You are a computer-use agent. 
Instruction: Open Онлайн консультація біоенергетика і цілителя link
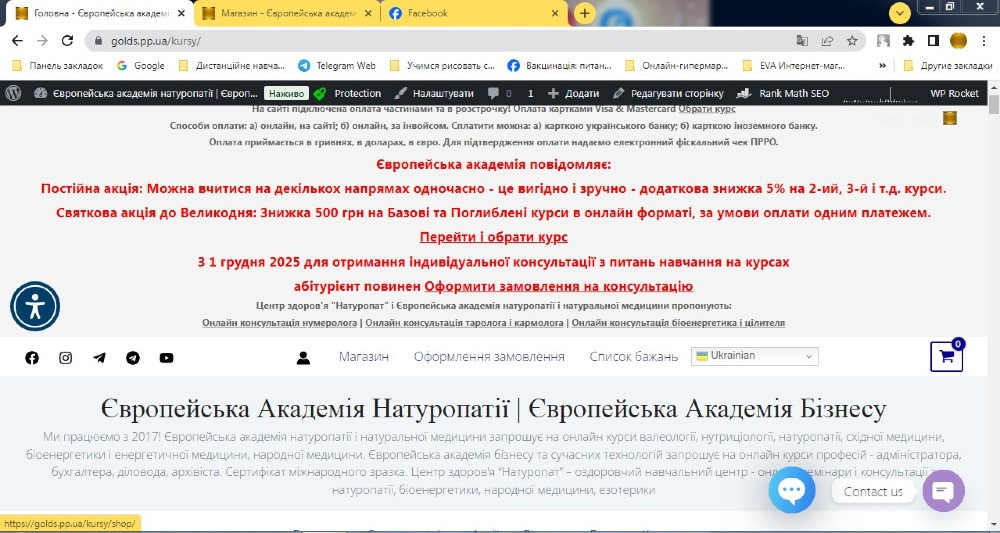(x=678, y=323)
